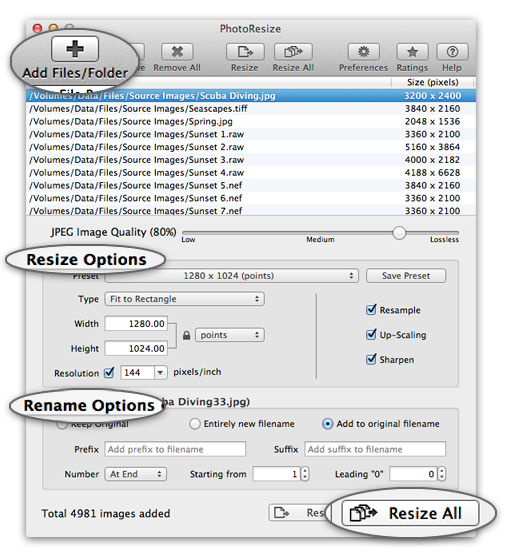Screen dimensions: 506x560
Task: Toggle the aspect ratio lock icon
Action: pyautogui.click(x=186, y=335)
